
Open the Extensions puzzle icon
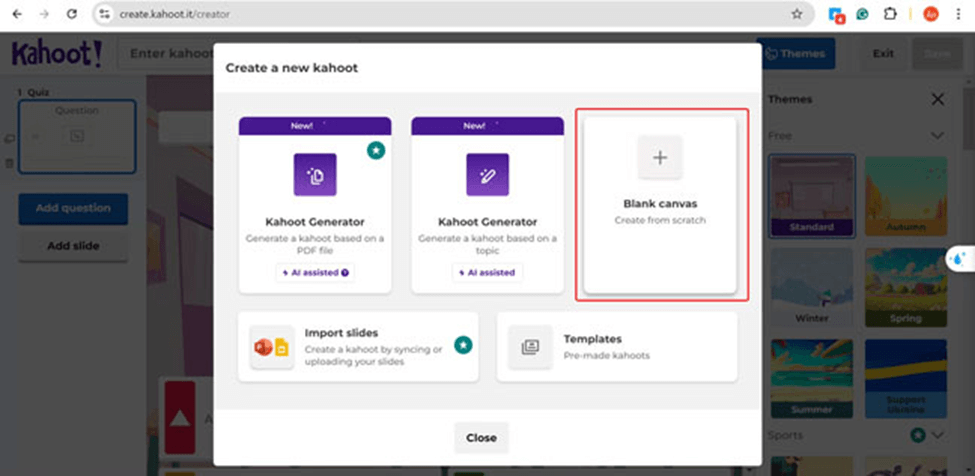click(890, 14)
